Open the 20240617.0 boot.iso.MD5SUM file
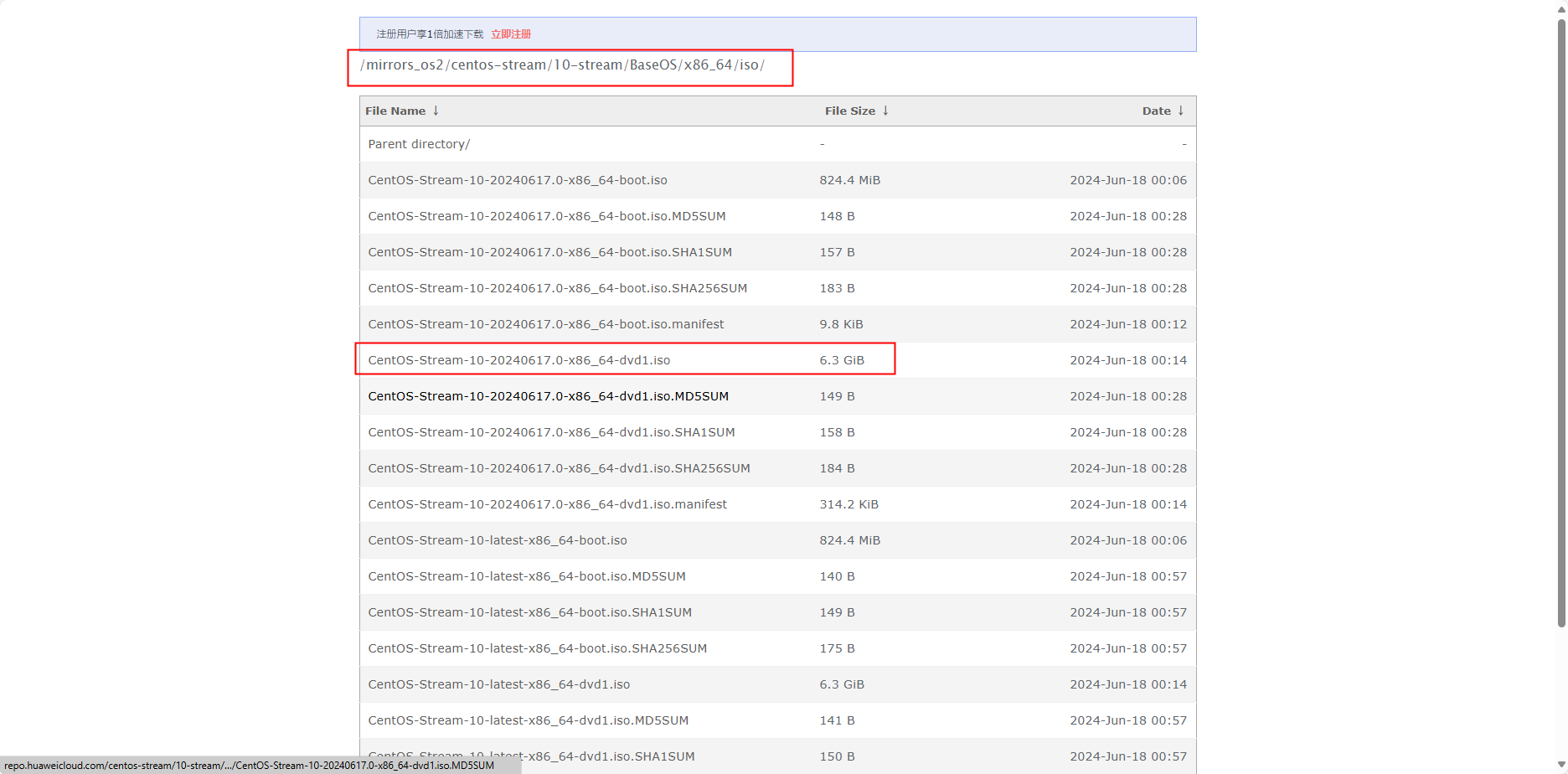Screen dimensions: 1568x774 point(547,216)
